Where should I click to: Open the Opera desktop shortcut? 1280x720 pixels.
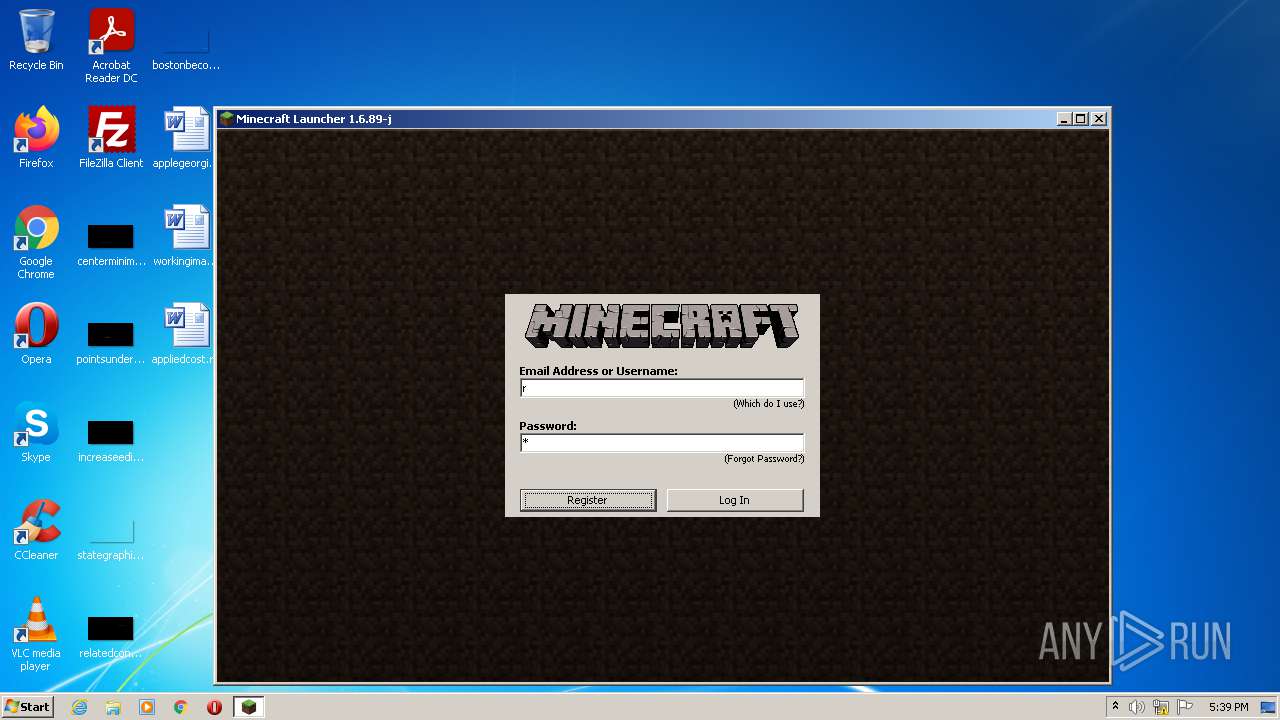[36, 334]
